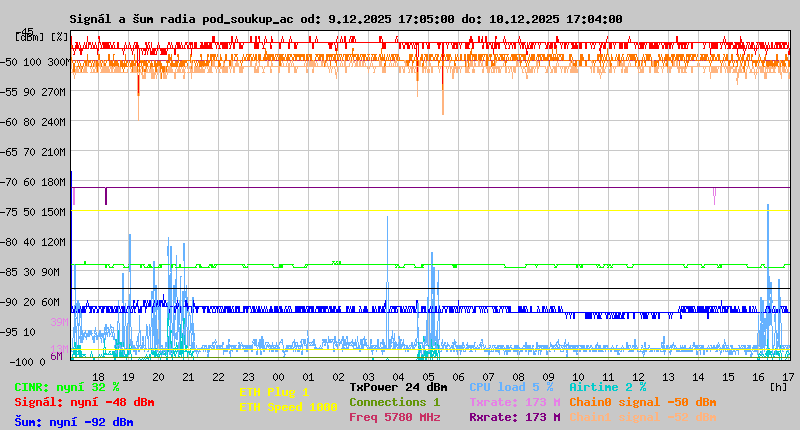Click hour '03' on the time axis
This screenshot has height=430, width=800.
coord(368,377)
